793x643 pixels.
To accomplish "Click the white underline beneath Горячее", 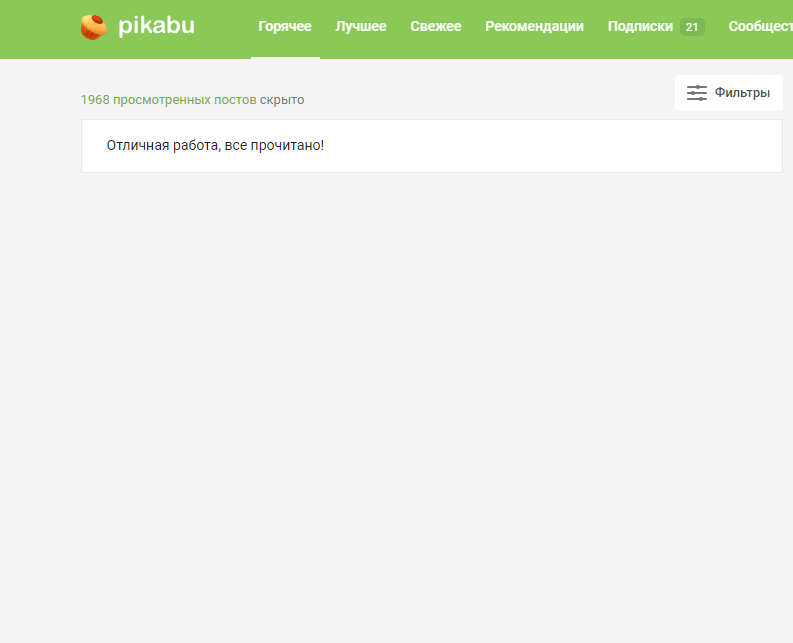I will point(285,58).
